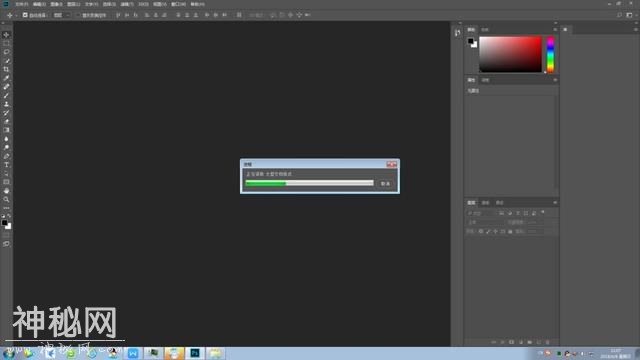Select the Lasso tool

(6, 52)
